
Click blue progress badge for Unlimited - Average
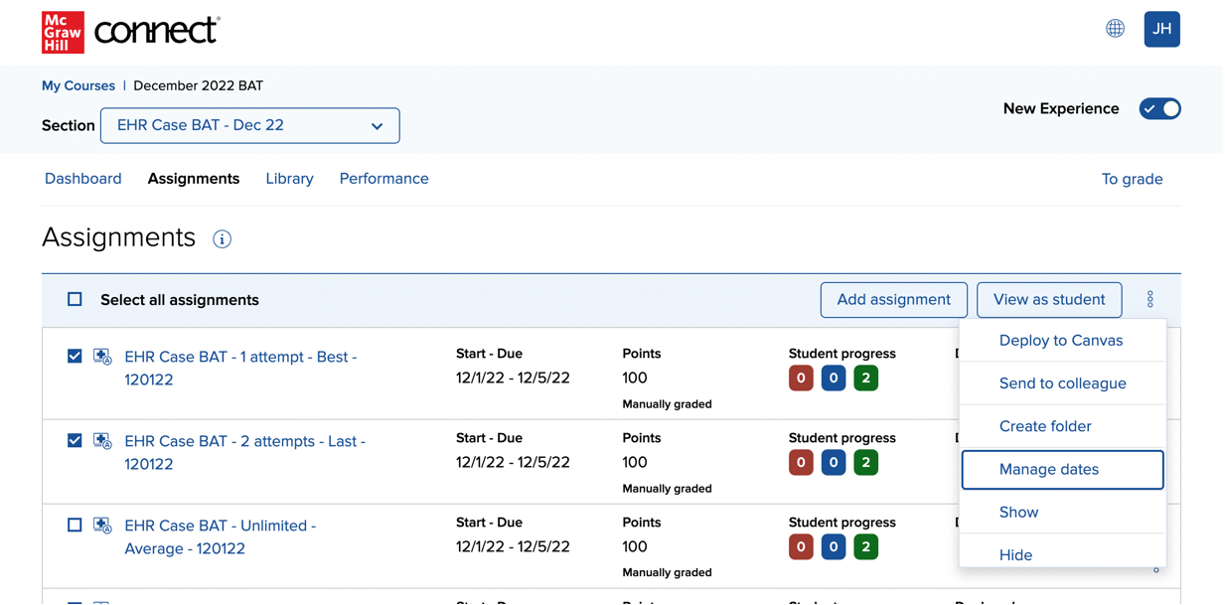(833, 547)
